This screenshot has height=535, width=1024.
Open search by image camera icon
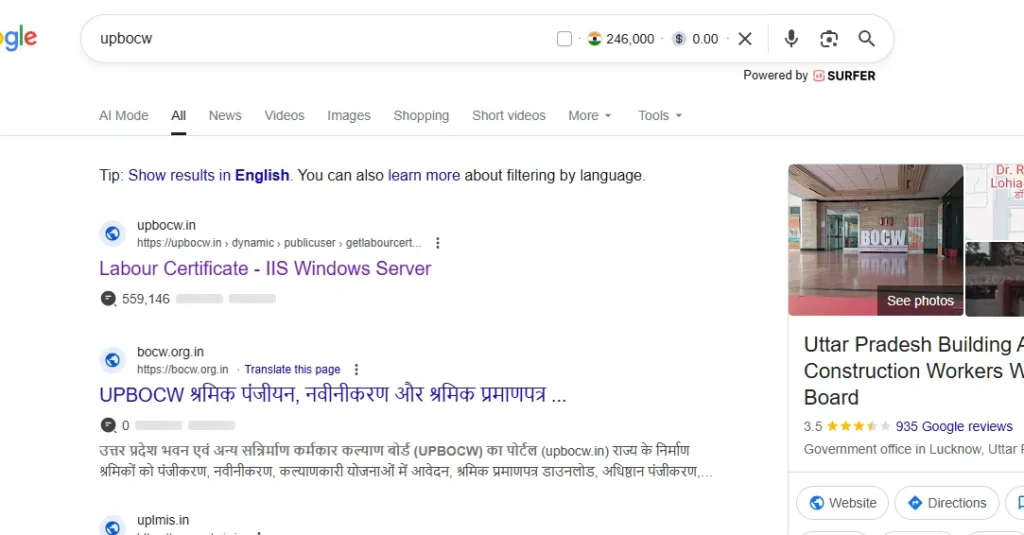tap(829, 39)
